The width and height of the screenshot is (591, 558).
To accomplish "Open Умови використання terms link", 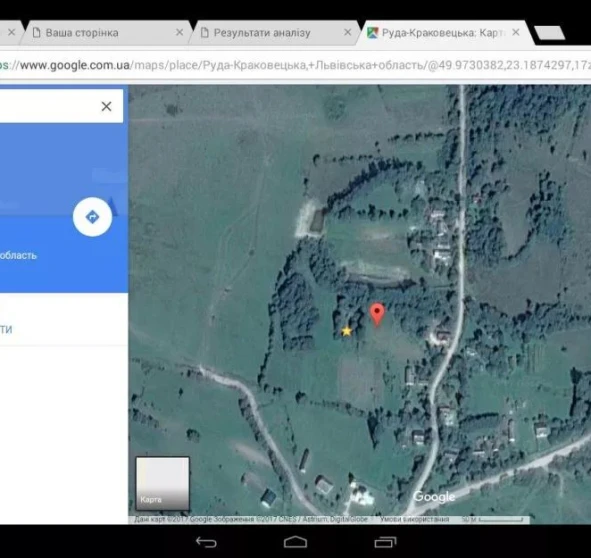I will 414,520.
